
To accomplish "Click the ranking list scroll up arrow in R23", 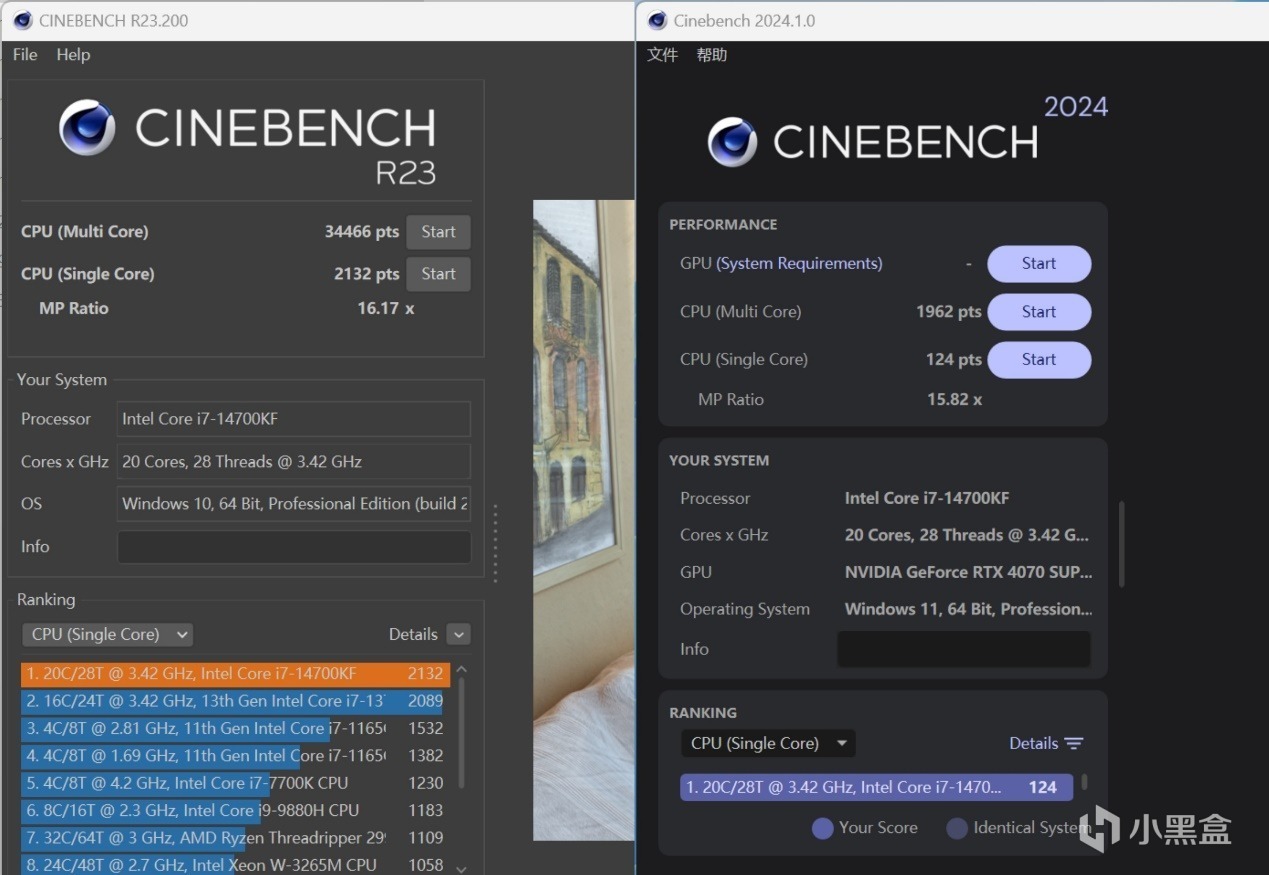I will 461,670.
